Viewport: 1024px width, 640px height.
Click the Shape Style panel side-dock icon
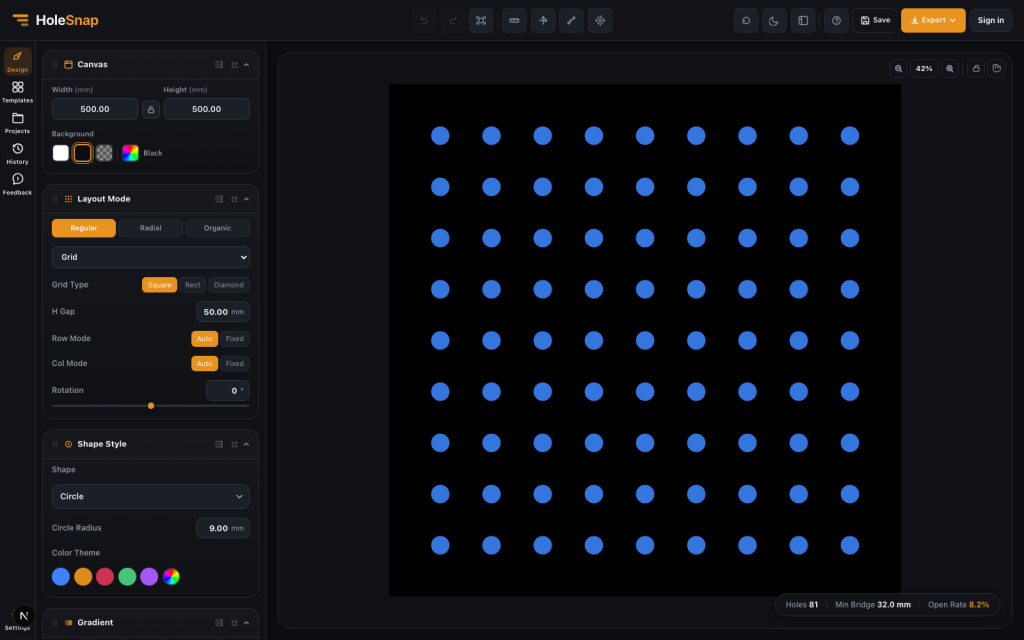[x=219, y=444]
